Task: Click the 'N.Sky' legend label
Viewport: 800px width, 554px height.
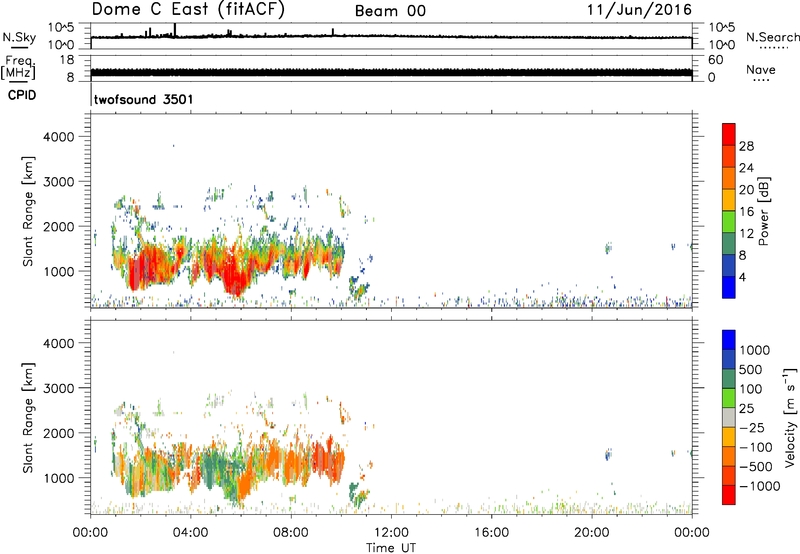Action: click(19, 37)
